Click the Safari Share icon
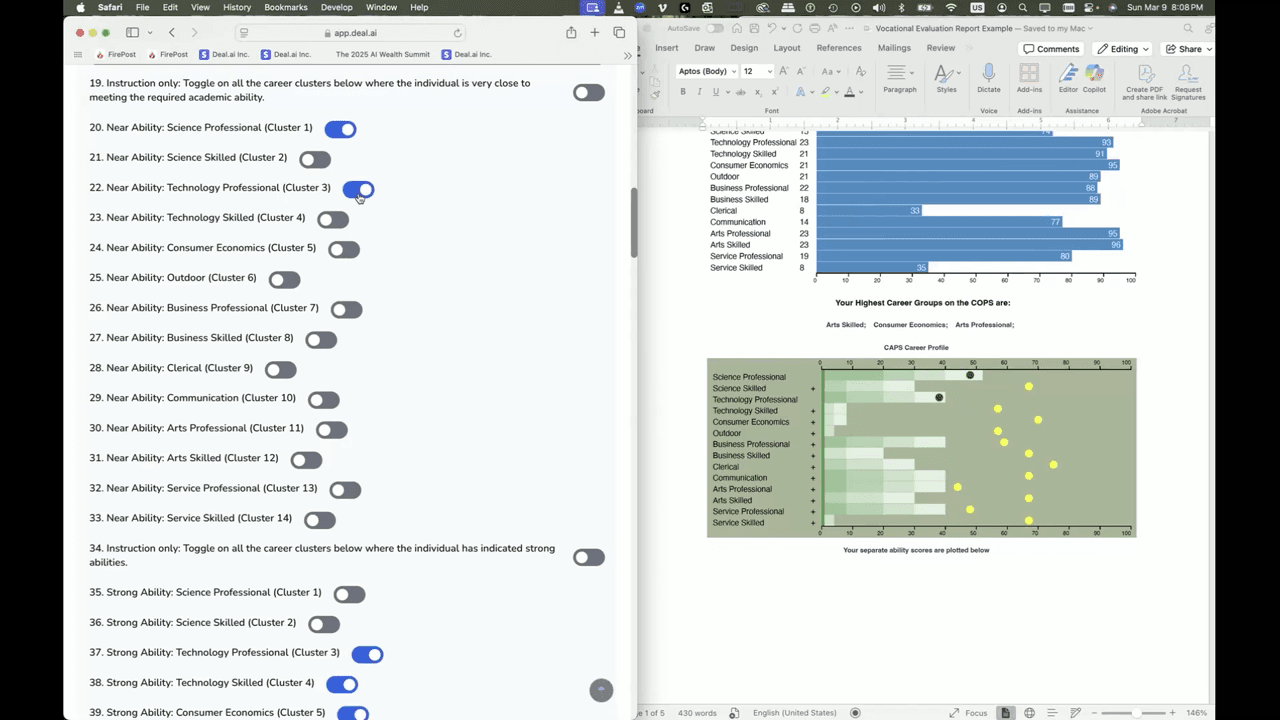Image resolution: width=1280 pixels, height=720 pixels. point(571,33)
